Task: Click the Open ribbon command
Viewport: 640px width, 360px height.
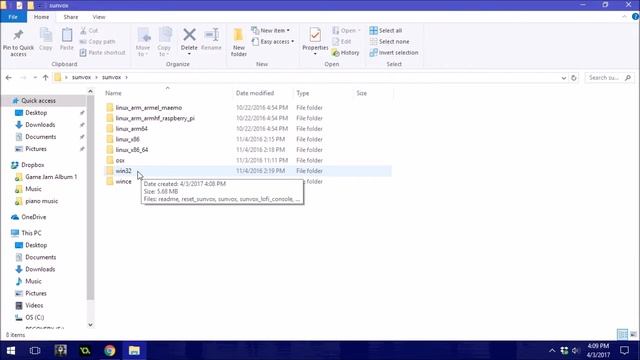Action: click(x=346, y=31)
